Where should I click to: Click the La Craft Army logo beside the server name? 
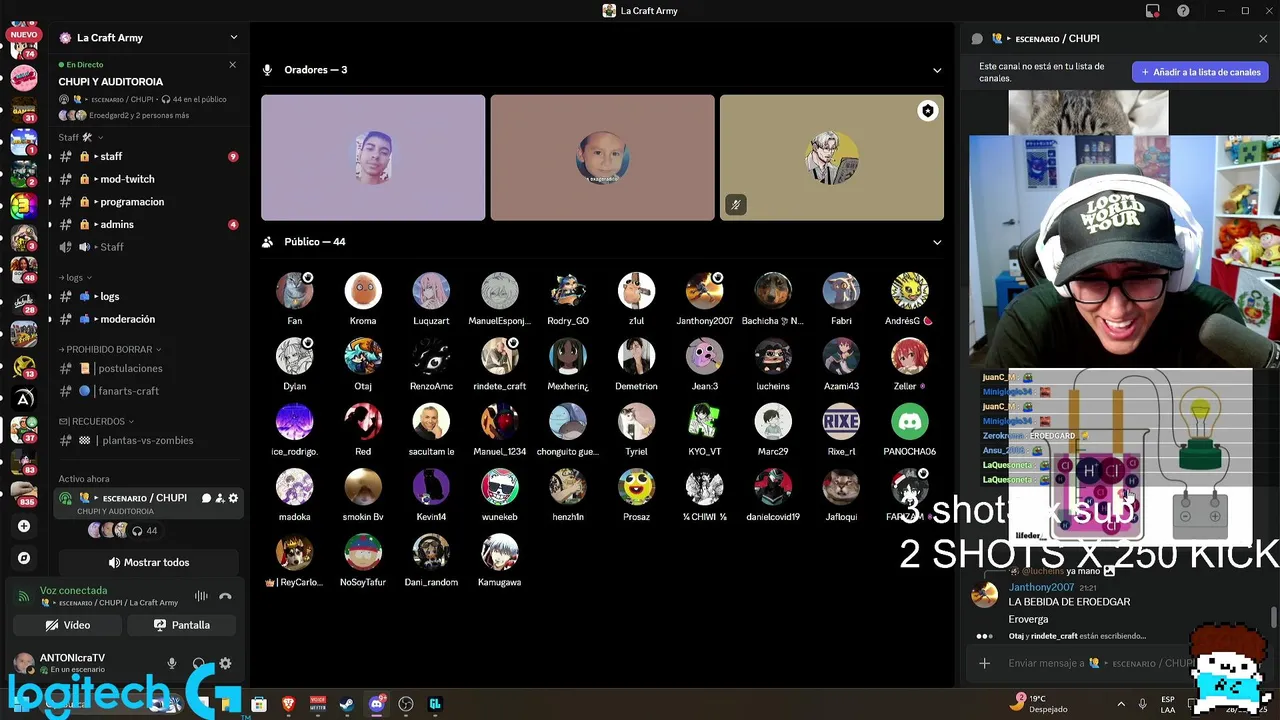coord(66,38)
